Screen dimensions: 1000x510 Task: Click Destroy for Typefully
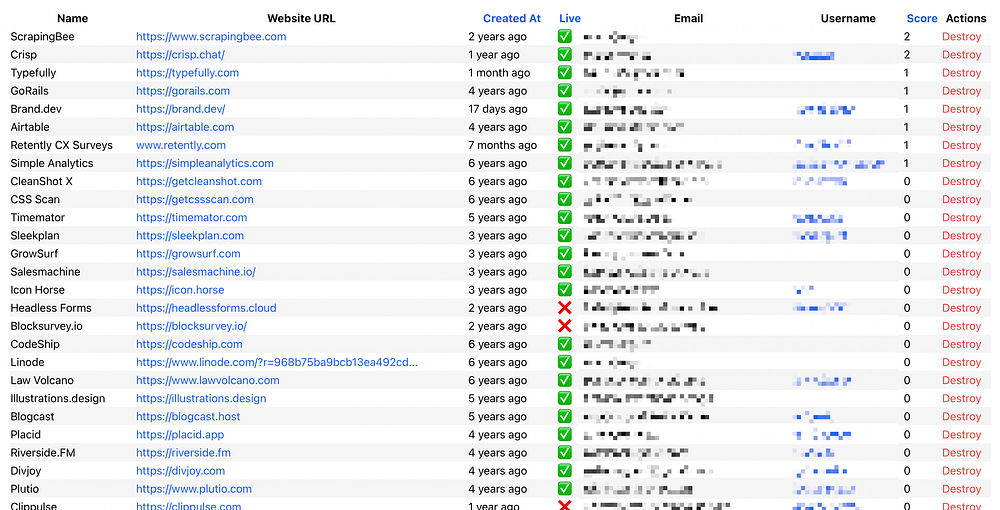pos(961,73)
